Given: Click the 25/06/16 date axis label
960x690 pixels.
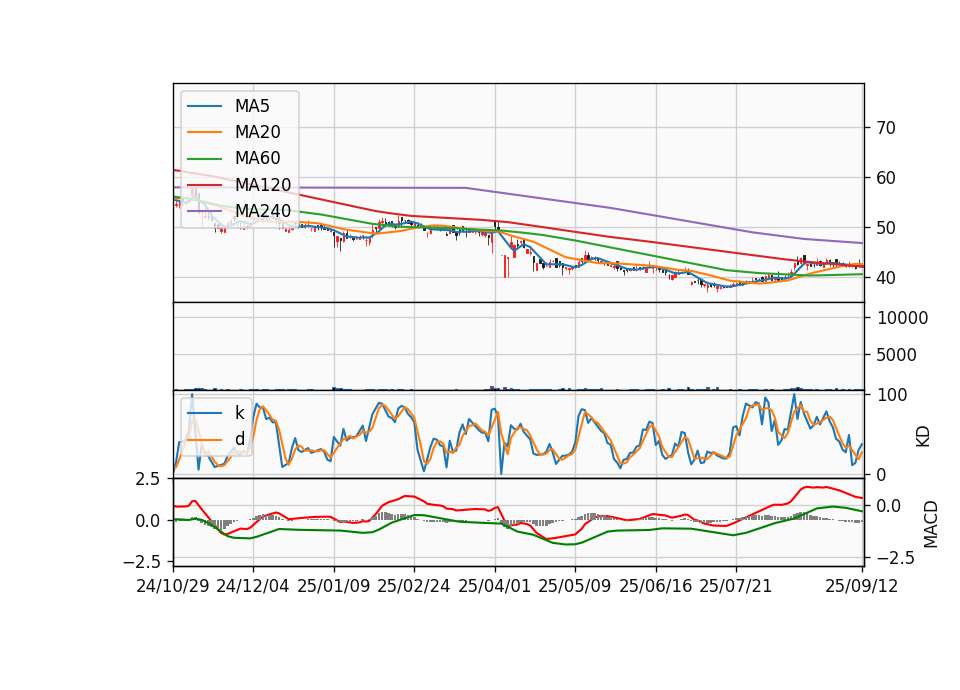Looking at the screenshot, I should pos(656,586).
